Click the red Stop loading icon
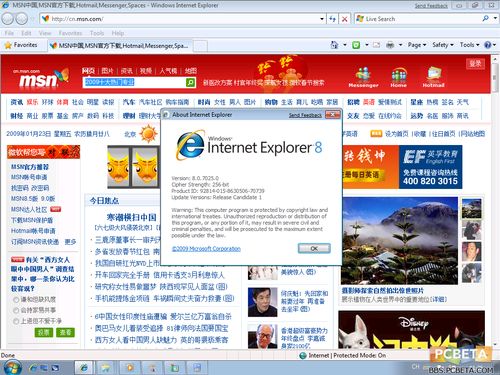500x375 pixels. click(x=344, y=19)
